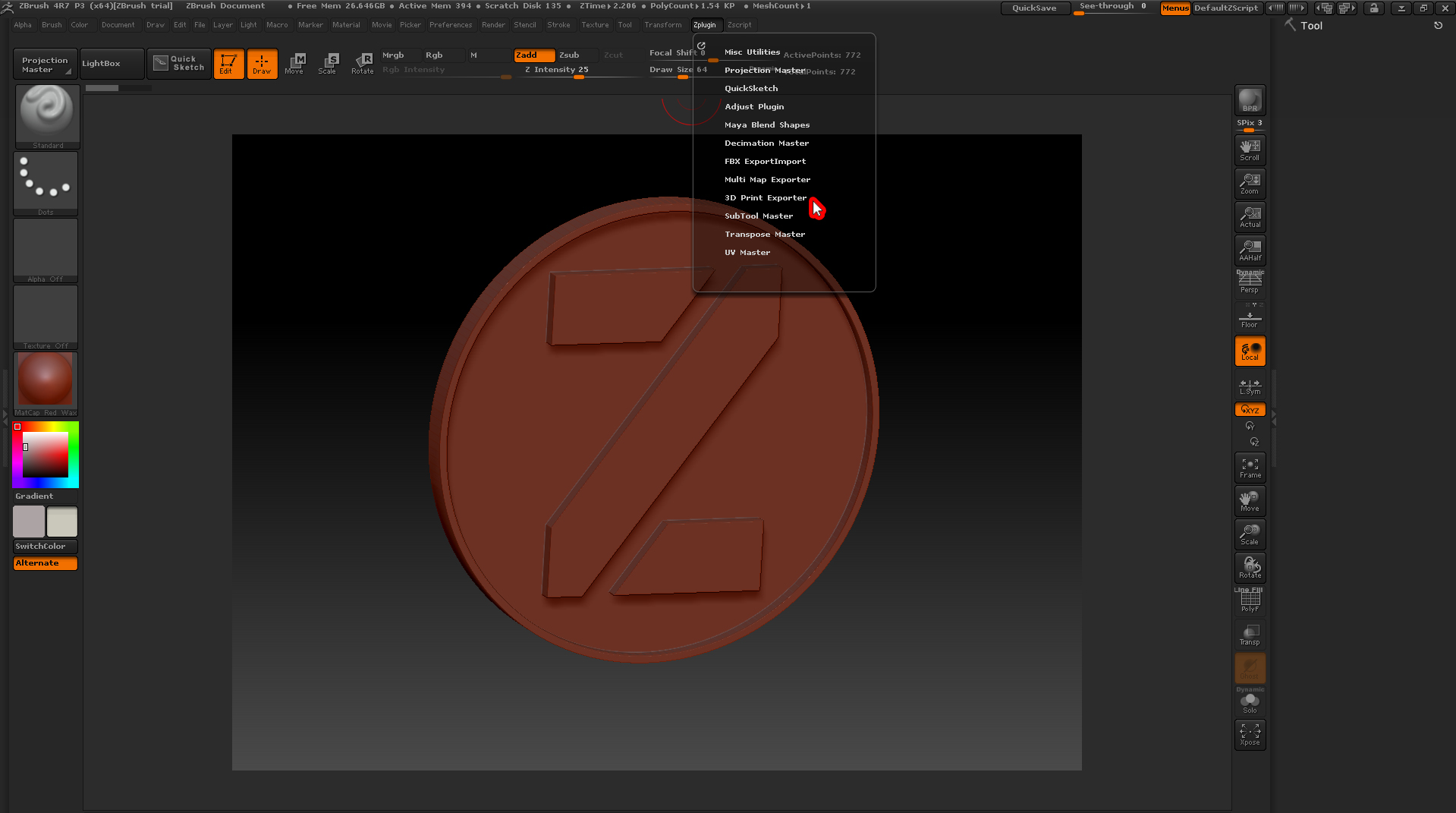Select the Rotate gizmo in top shelf
1456x813 pixels.
(362, 63)
